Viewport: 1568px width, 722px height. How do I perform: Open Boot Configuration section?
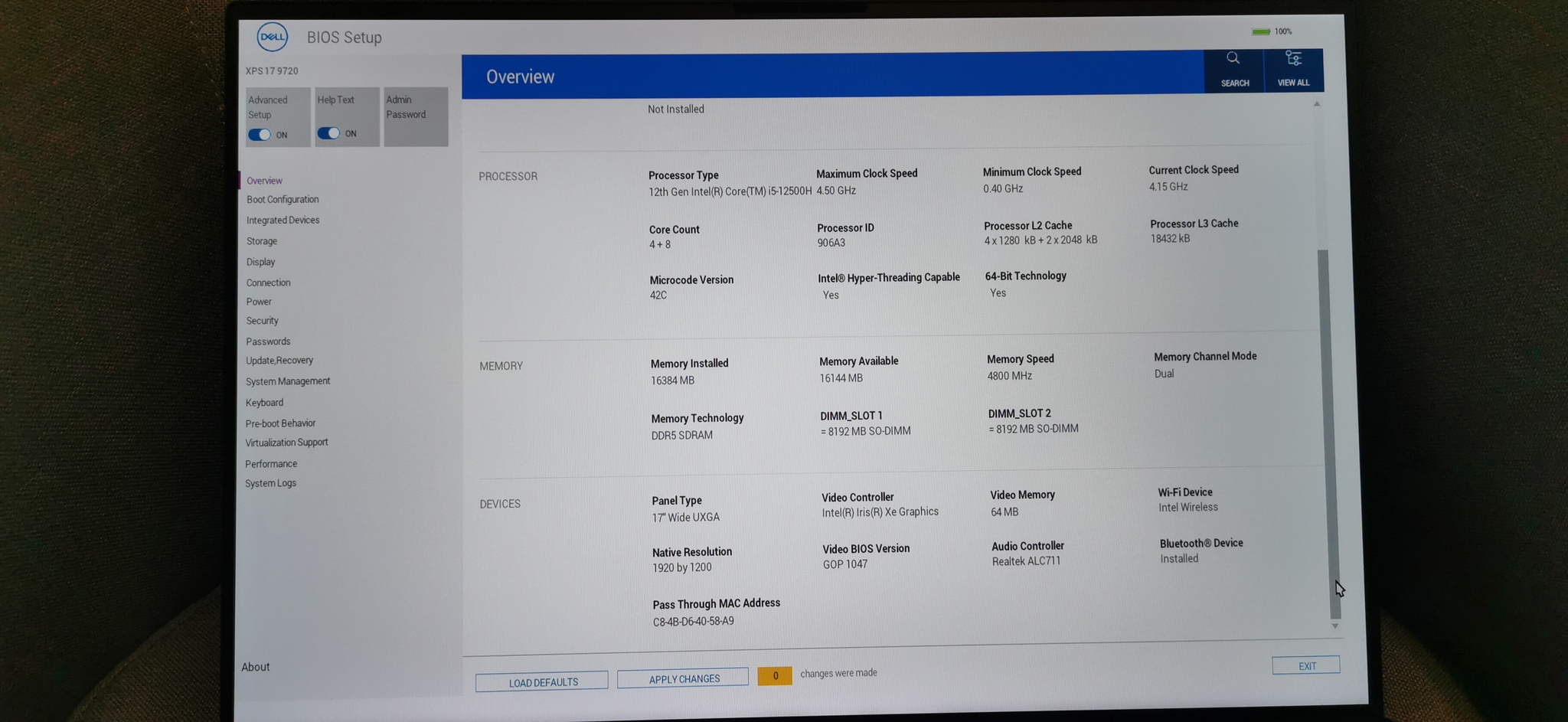click(x=283, y=199)
